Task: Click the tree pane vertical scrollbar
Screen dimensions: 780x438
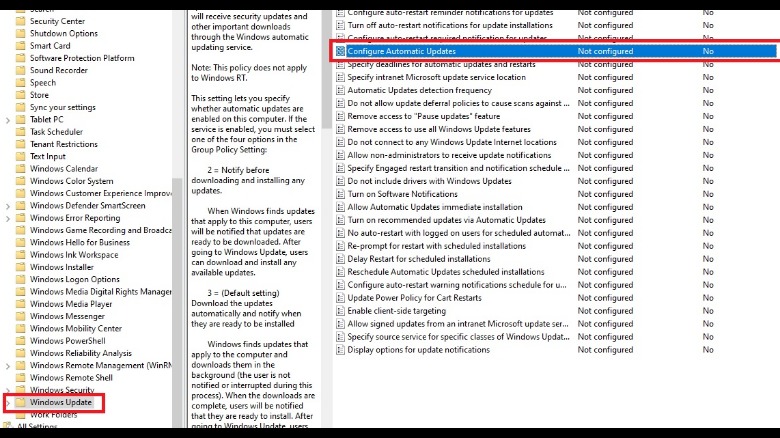Action: tap(177, 303)
